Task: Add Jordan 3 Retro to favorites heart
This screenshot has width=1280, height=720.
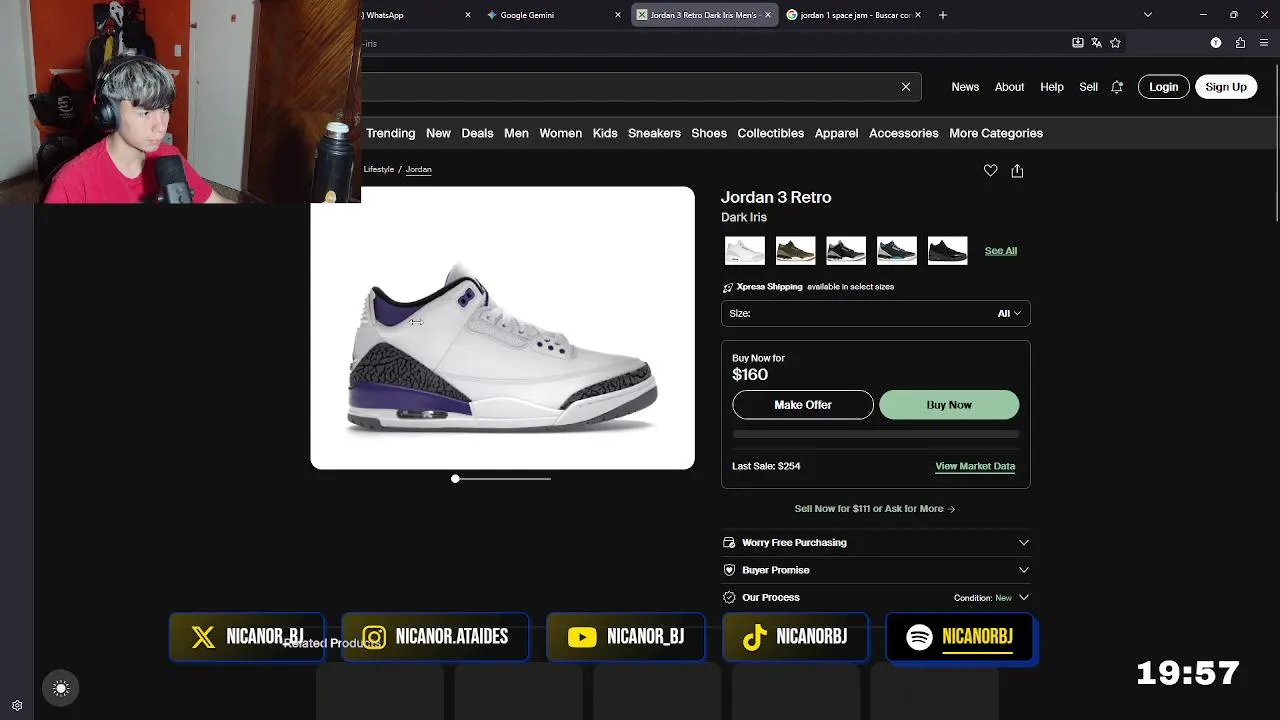Action: tap(990, 171)
